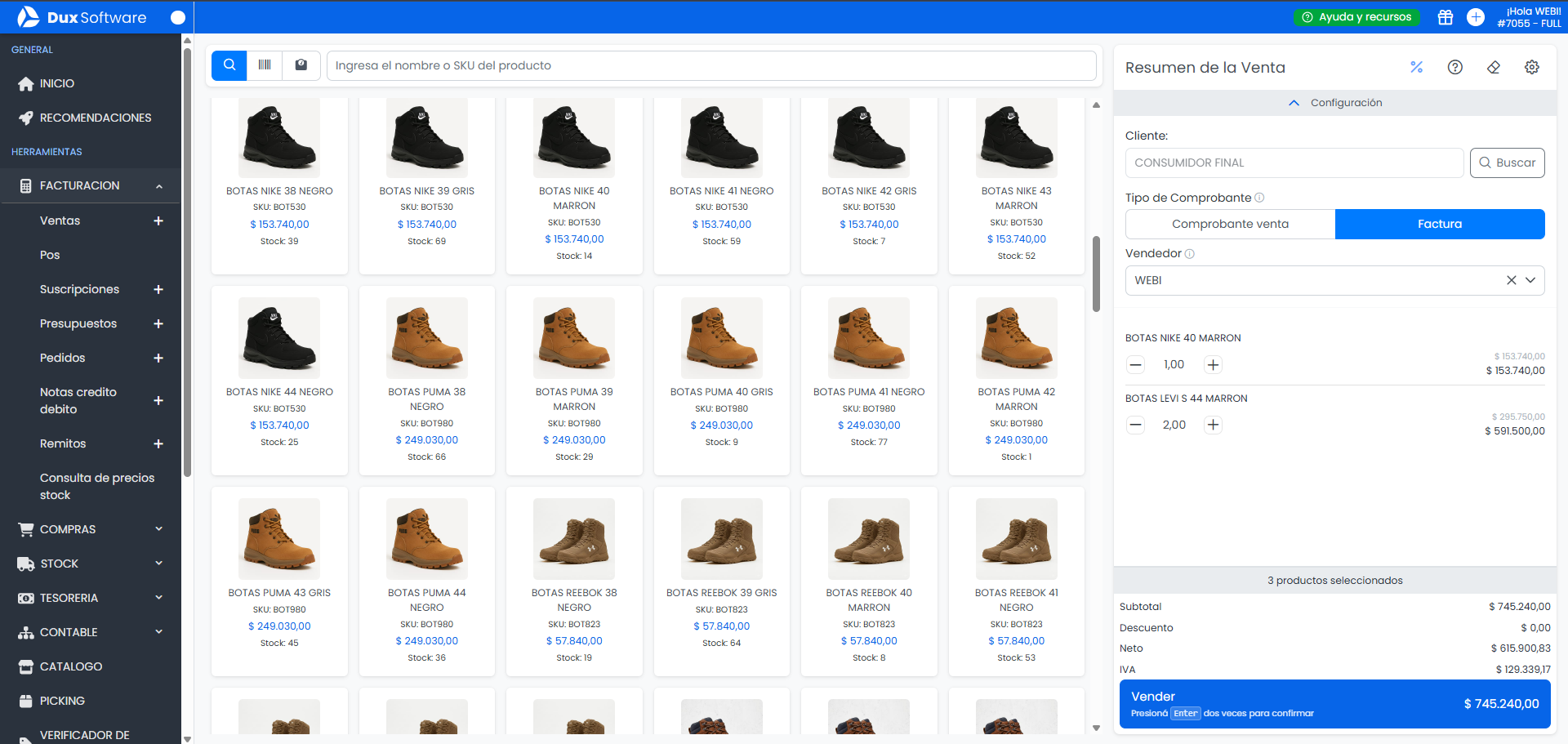Click the Dux Software logo
Viewport: 1568px width, 744px height.
[82, 17]
